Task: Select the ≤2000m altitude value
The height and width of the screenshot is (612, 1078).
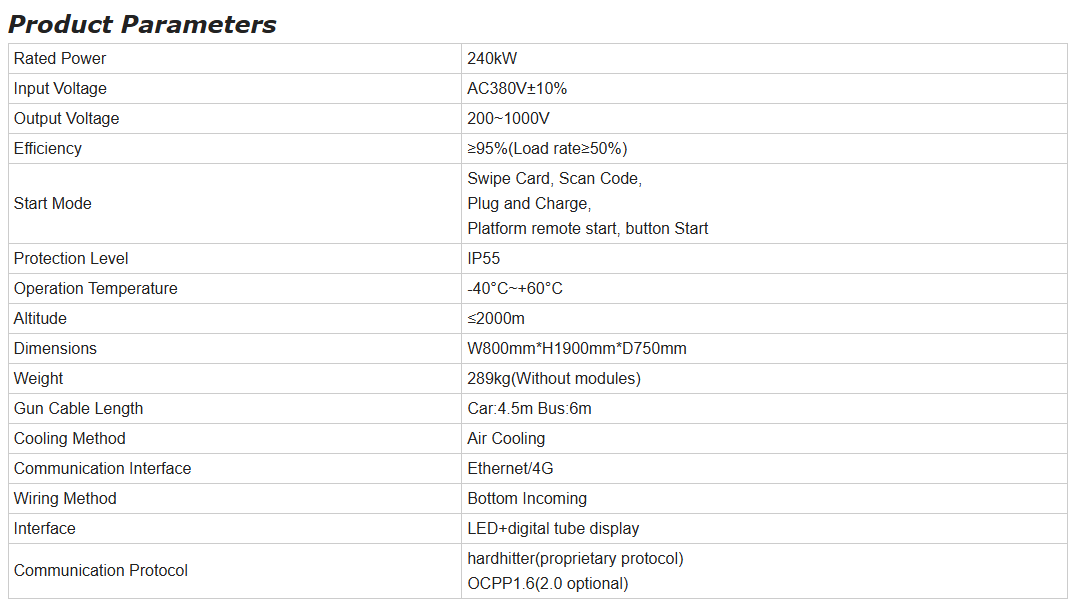Action: point(496,318)
